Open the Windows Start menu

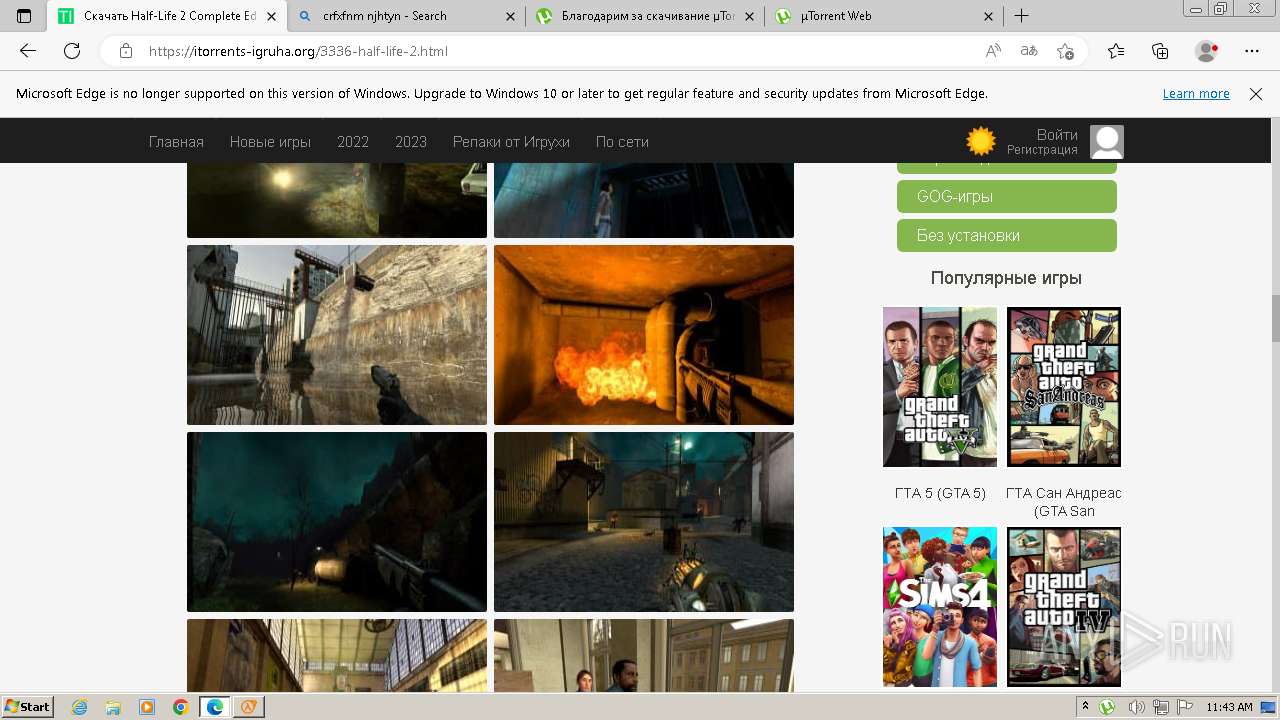point(28,707)
